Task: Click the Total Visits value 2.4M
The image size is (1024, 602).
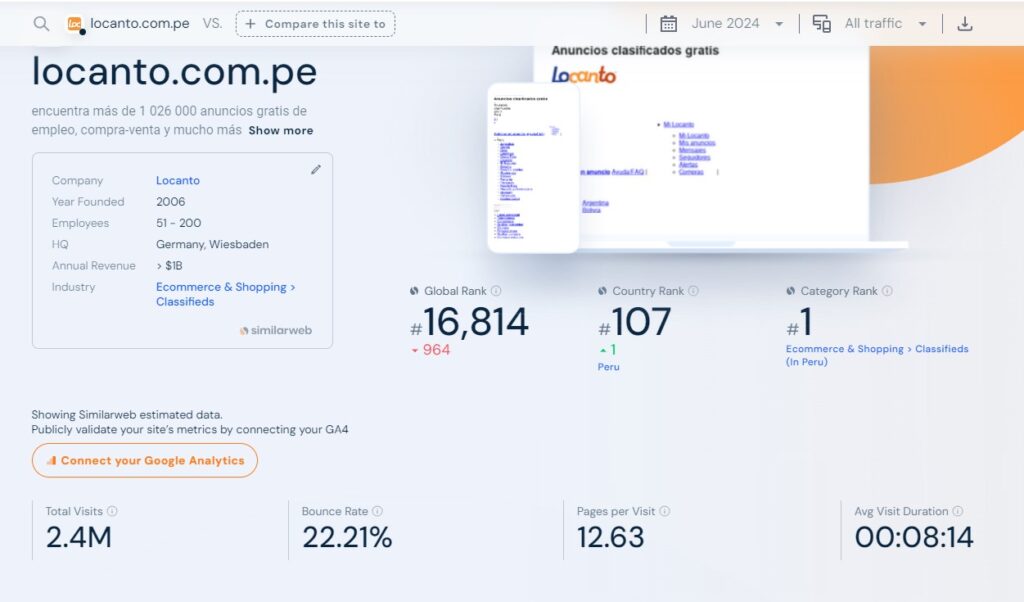Action: [79, 538]
